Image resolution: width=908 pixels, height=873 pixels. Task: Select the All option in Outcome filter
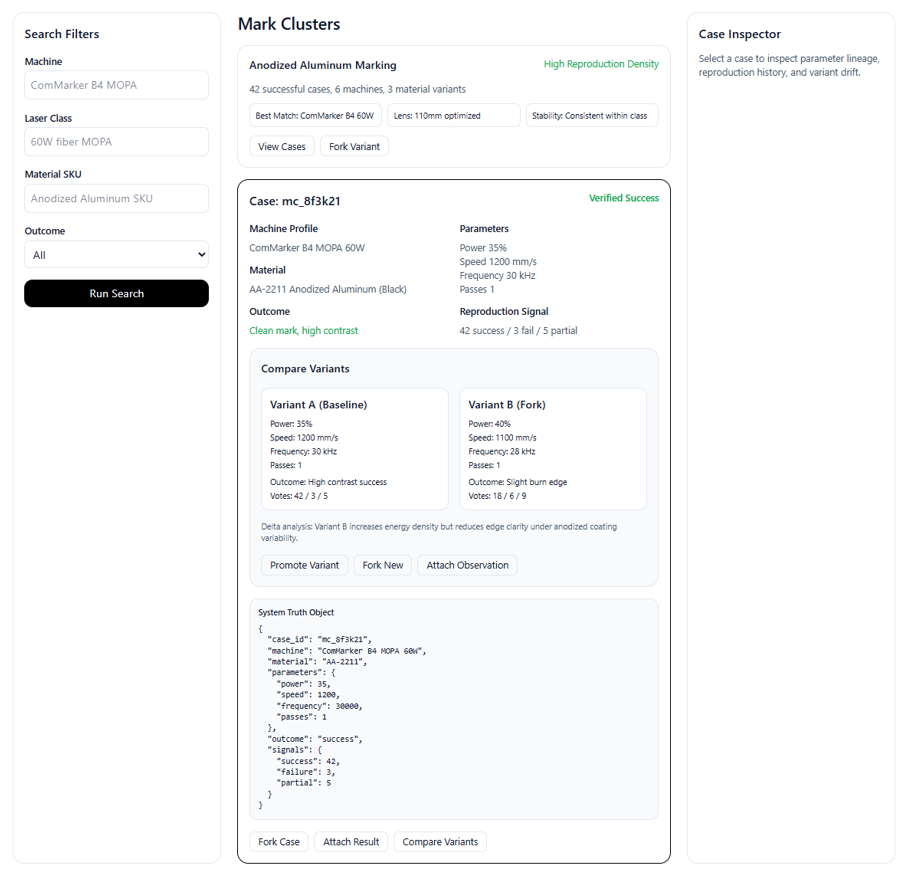[x=116, y=254]
